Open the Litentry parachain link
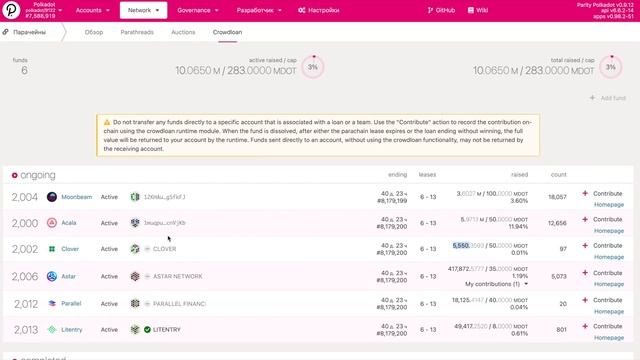The image size is (640, 360). tap(71, 330)
